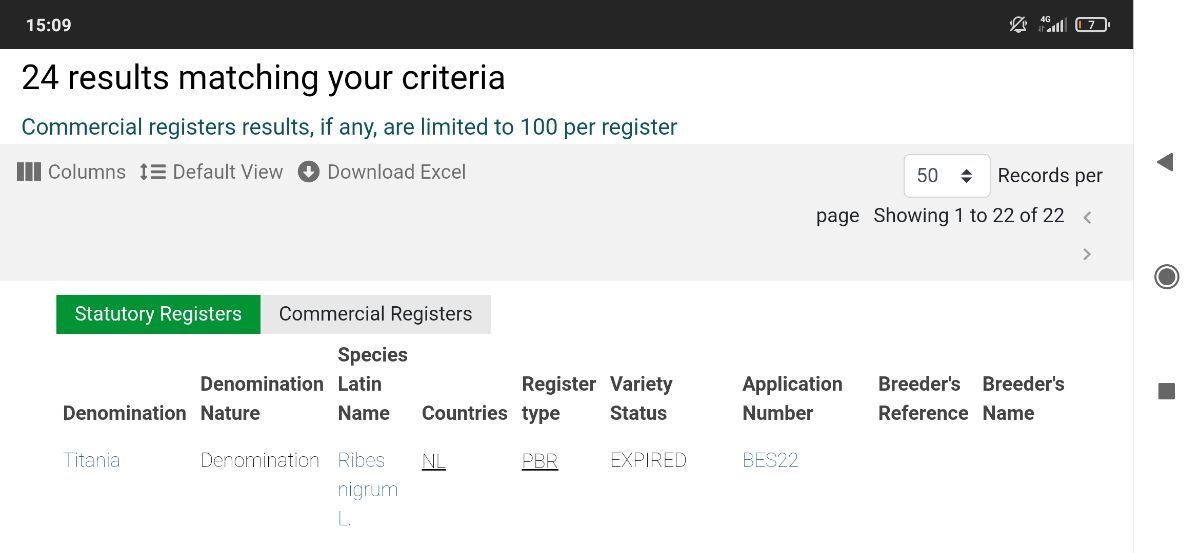Click the NL country code
The image size is (1200, 553).
click(433, 461)
